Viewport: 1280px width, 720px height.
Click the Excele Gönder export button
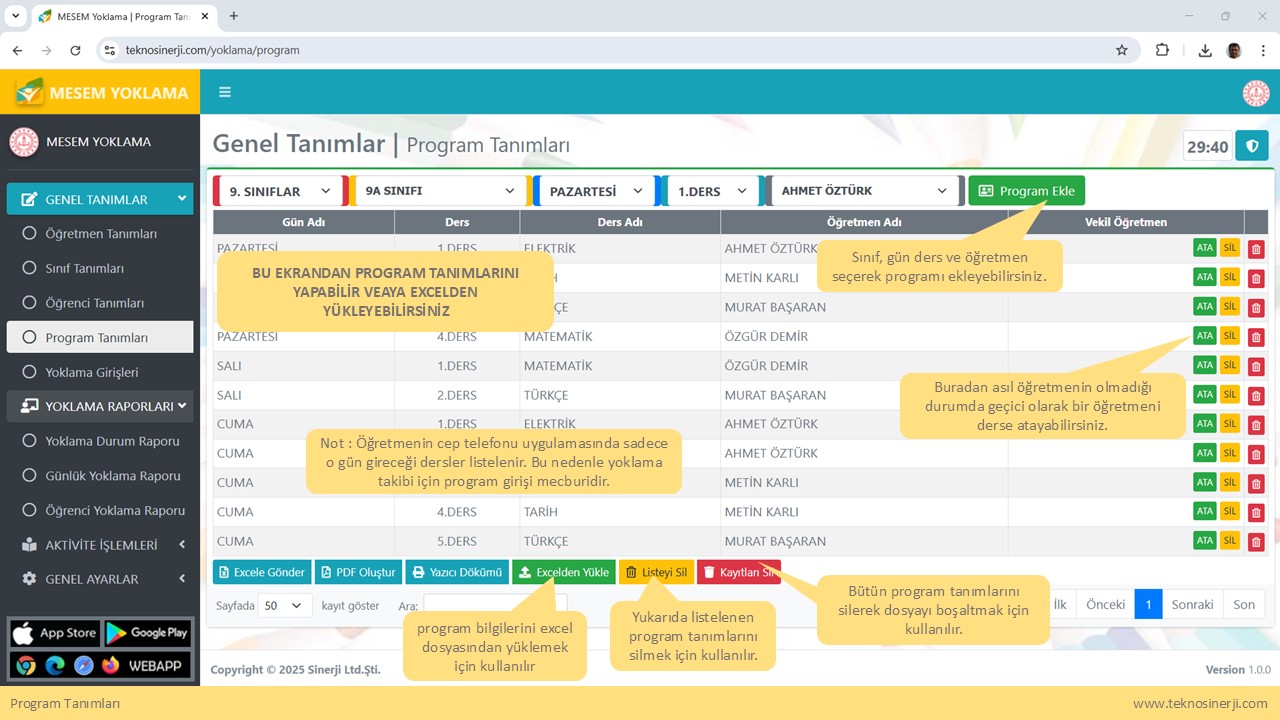[x=262, y=572]
